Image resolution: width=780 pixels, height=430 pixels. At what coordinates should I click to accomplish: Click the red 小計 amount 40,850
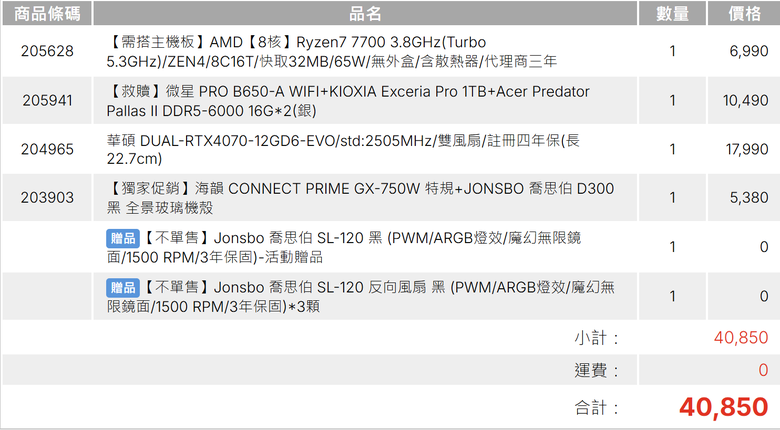pyautogui.click(x=741, y=338)
